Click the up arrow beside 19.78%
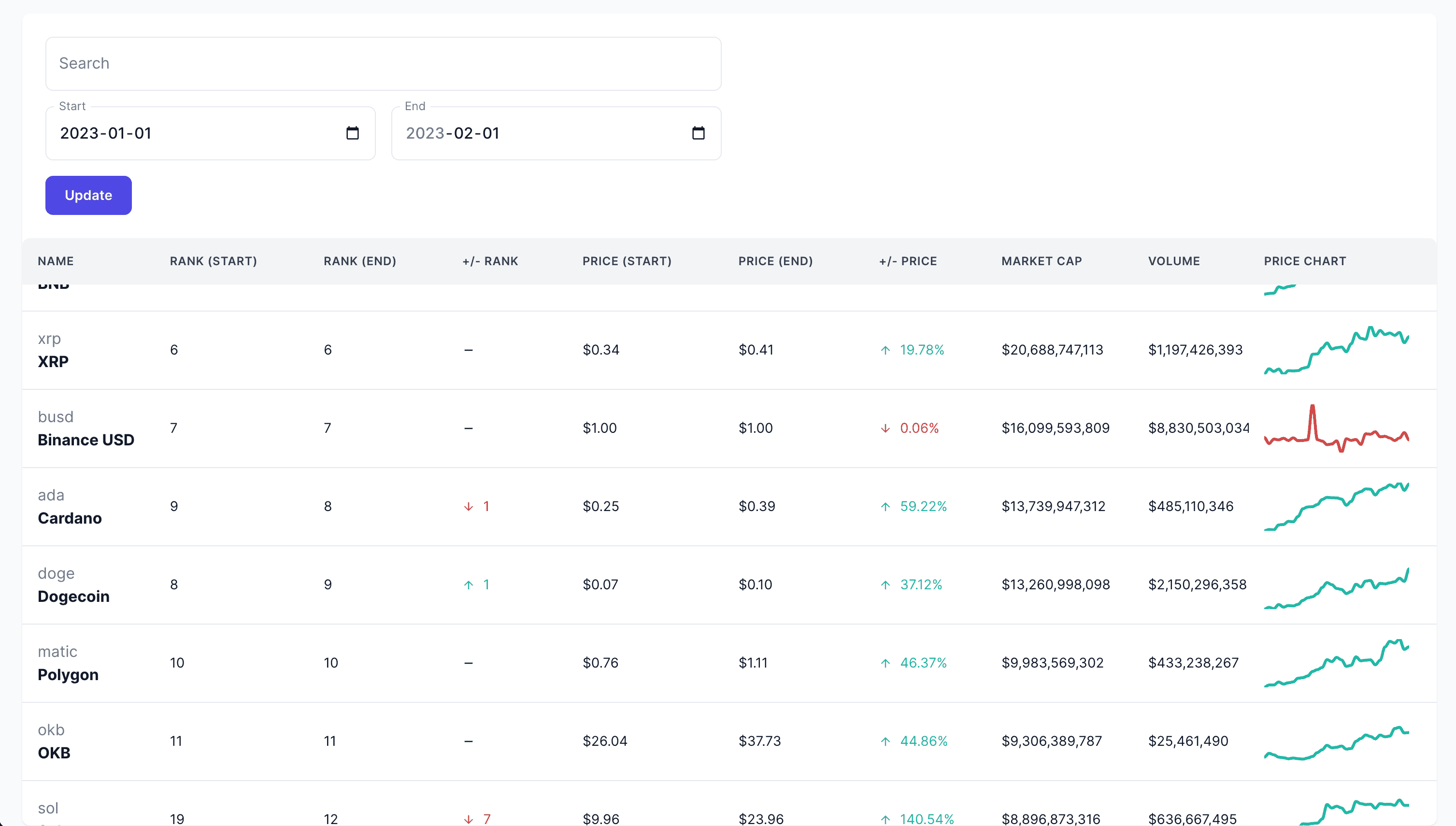Screen dimensions: 1456x826 tap(885, 350)
